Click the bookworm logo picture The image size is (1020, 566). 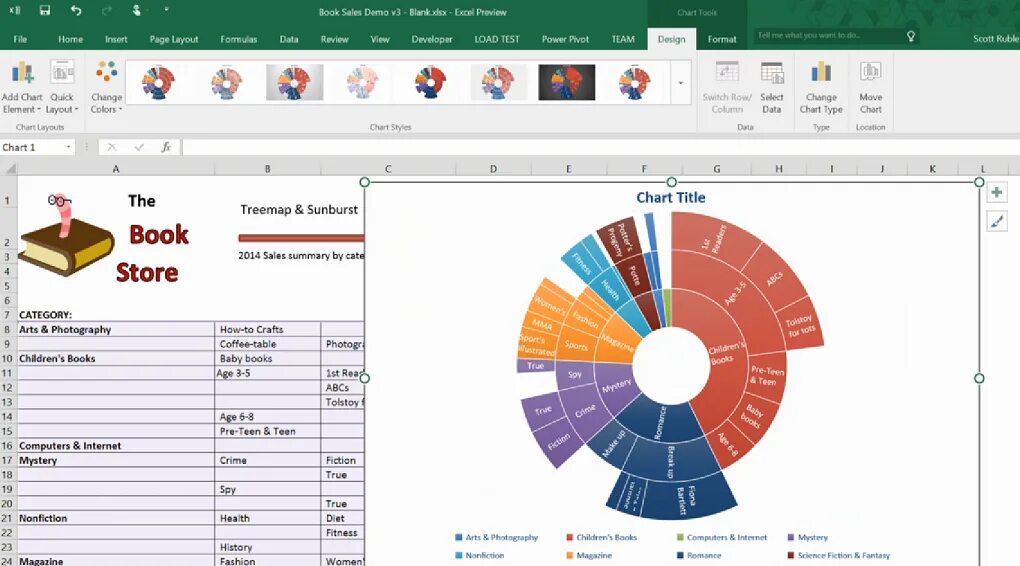[x=66, y=234]
